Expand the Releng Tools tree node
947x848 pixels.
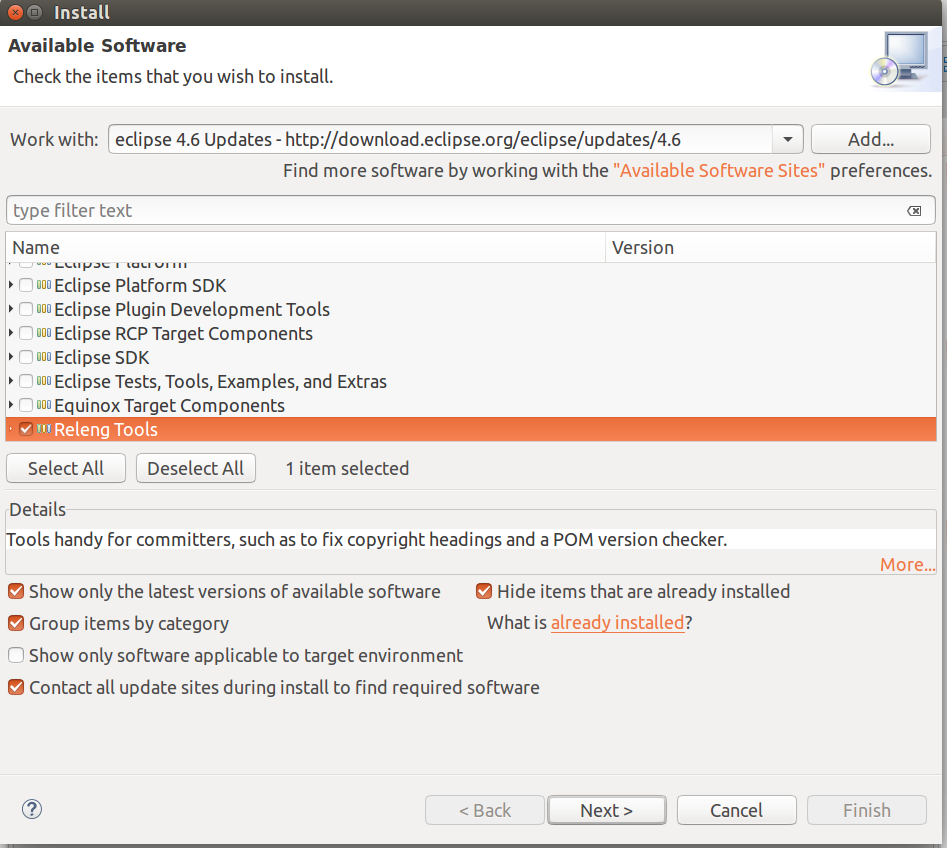point(11,428)
